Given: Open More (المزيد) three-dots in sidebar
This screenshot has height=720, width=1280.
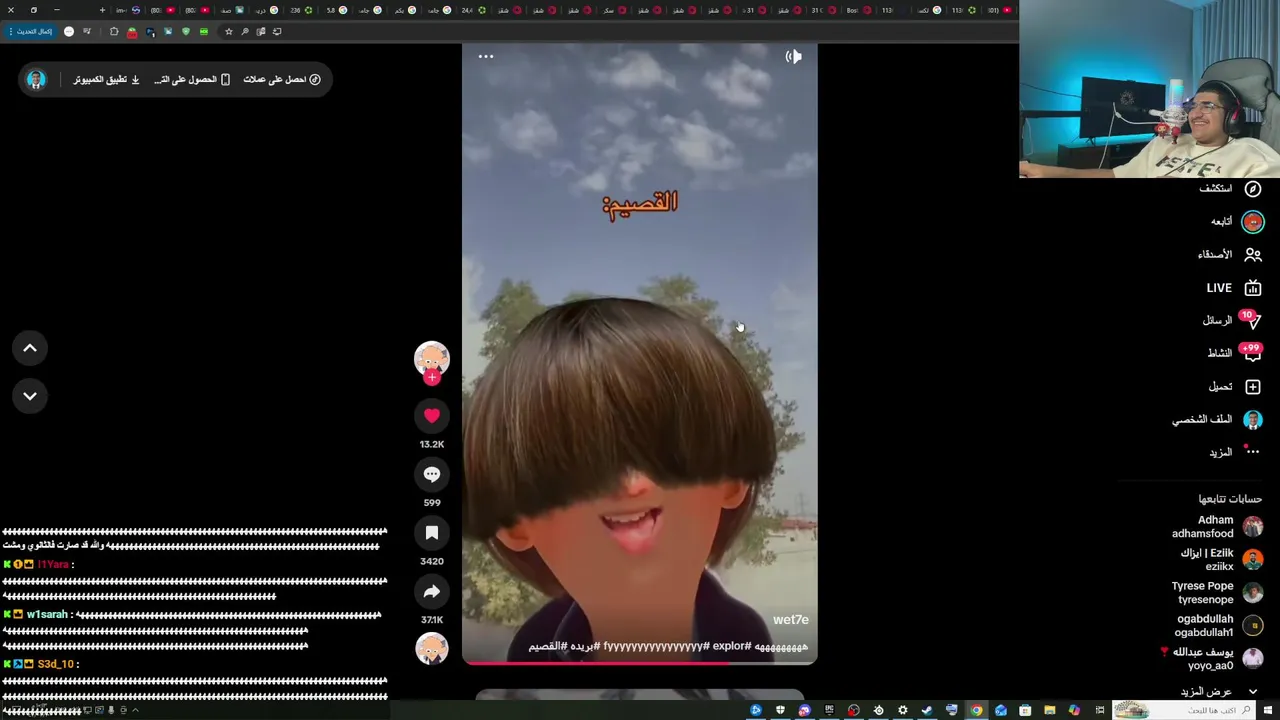Looking at the screenshot, I should [x=1235, y=452].
